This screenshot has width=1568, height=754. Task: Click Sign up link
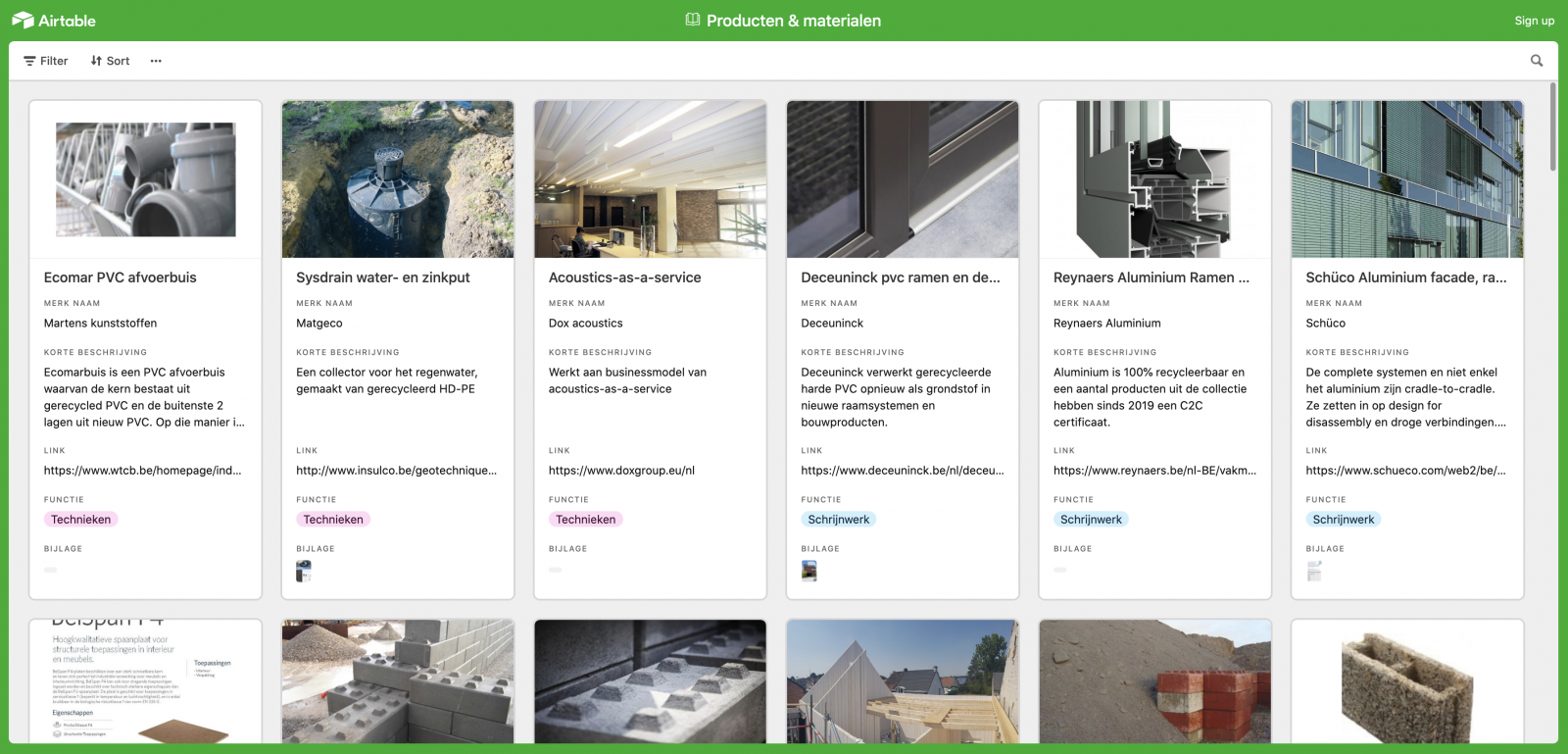(1534, 21)
